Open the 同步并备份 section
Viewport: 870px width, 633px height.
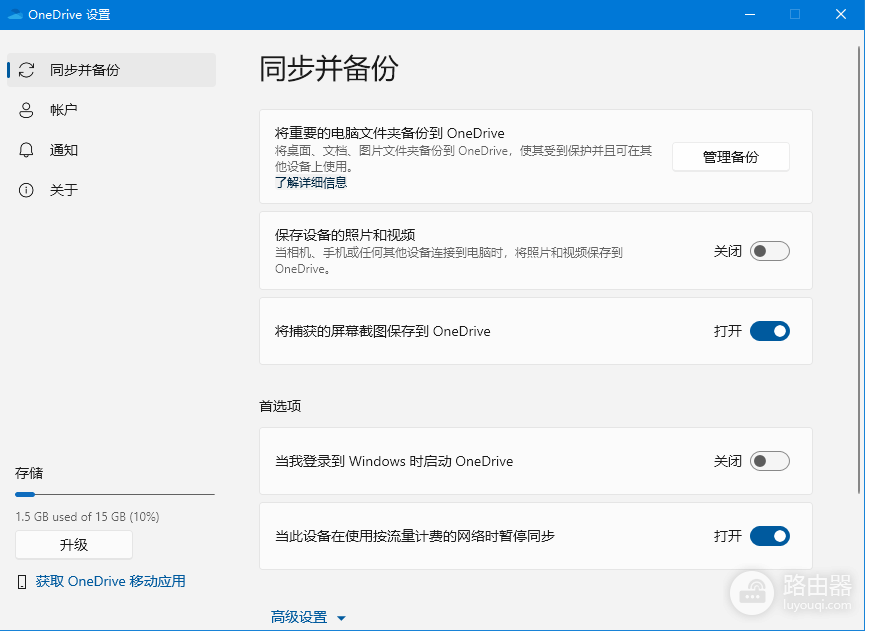pyautogui.click(x=112, y=70)
